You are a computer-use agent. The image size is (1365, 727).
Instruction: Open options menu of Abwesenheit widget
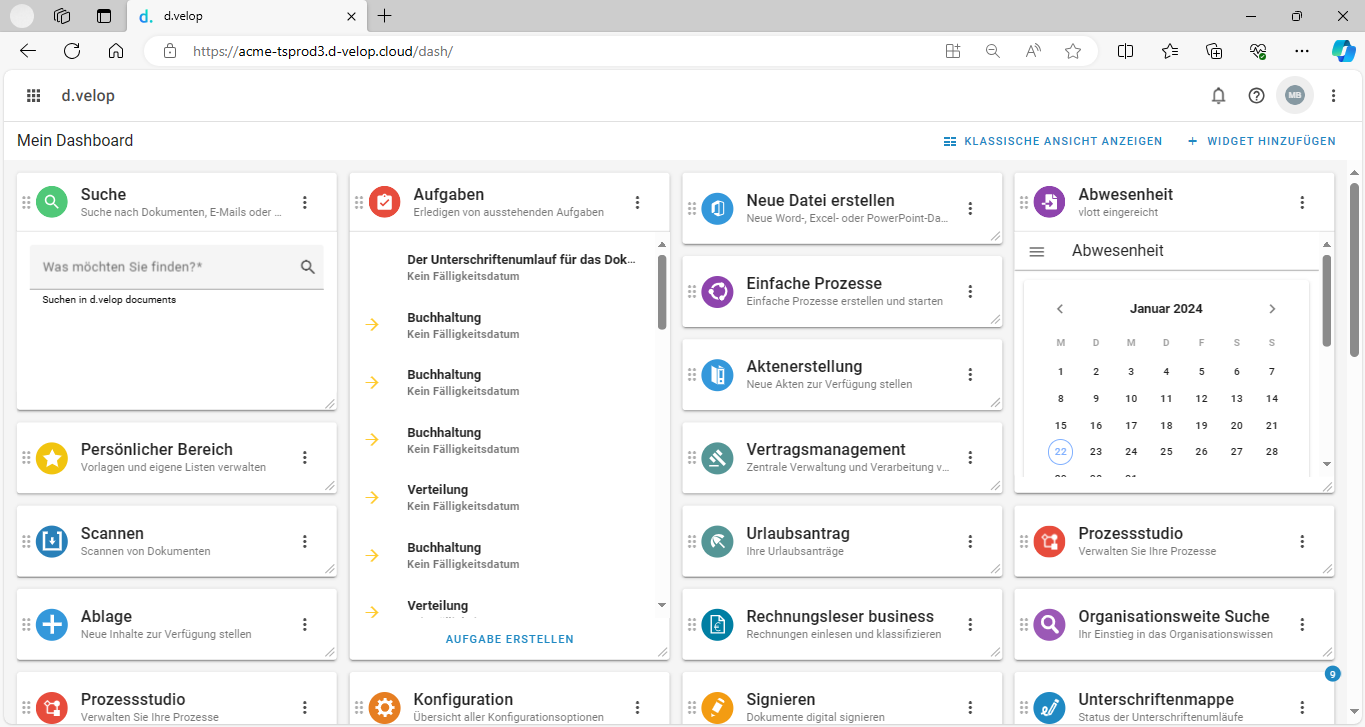(x=1302, y=202)
